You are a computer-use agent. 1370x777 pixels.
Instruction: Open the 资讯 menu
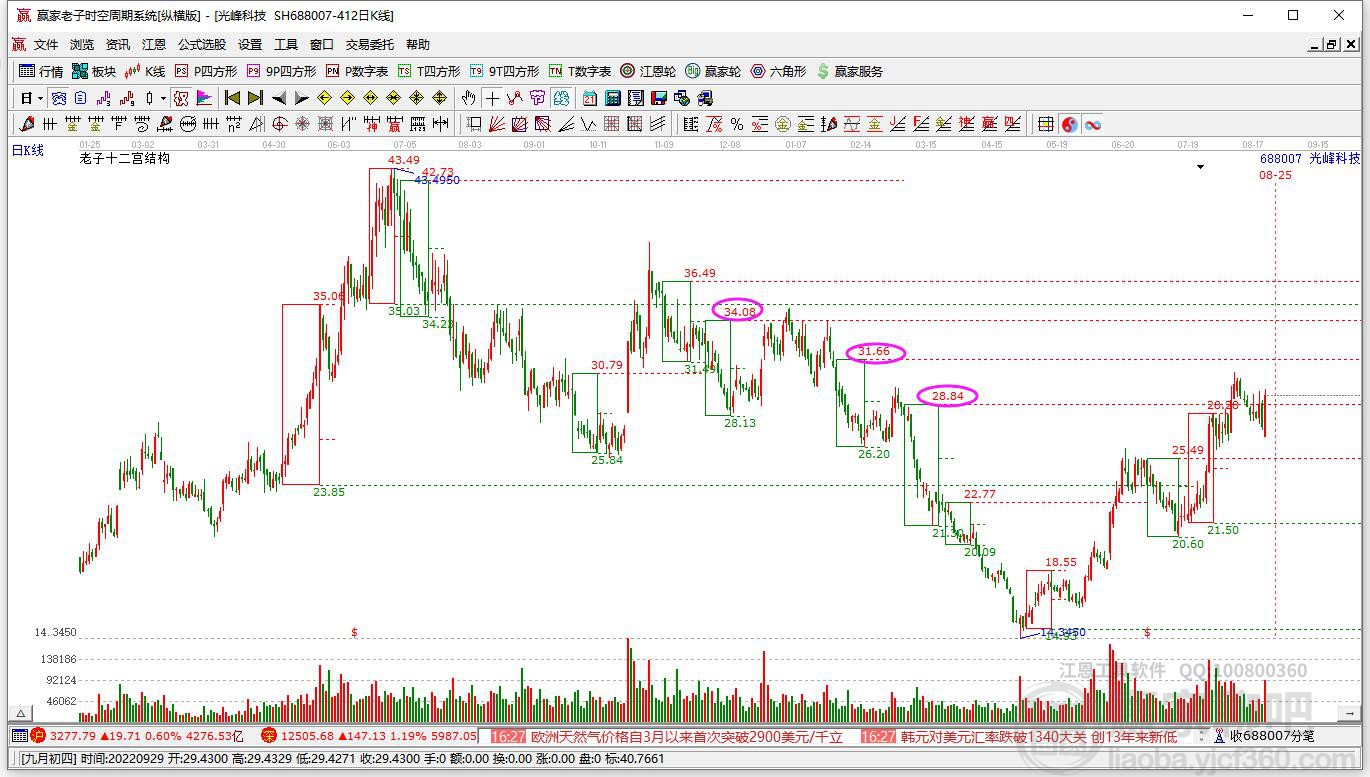point(118,45)
